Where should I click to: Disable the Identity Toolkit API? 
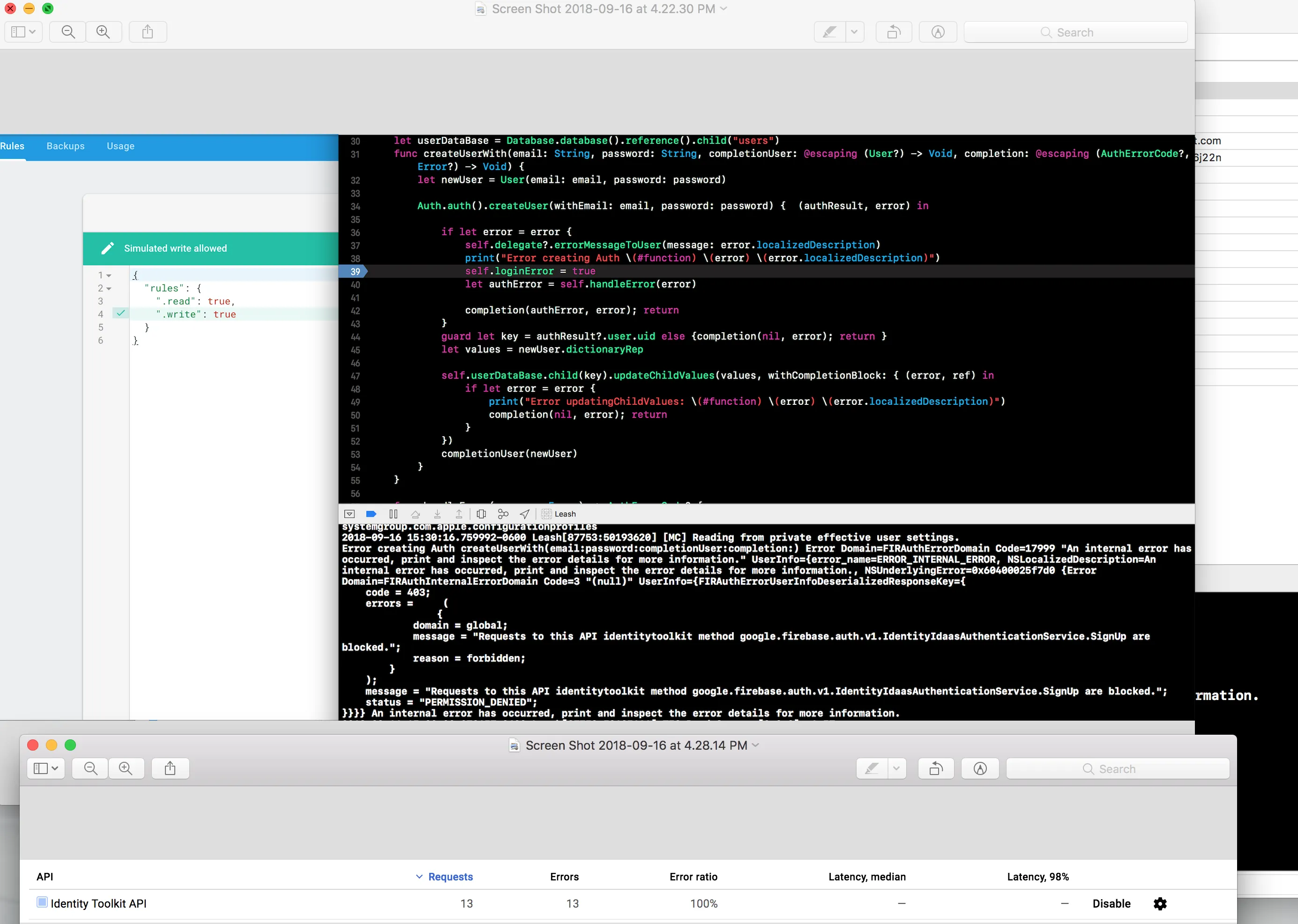coord(1112,903)
